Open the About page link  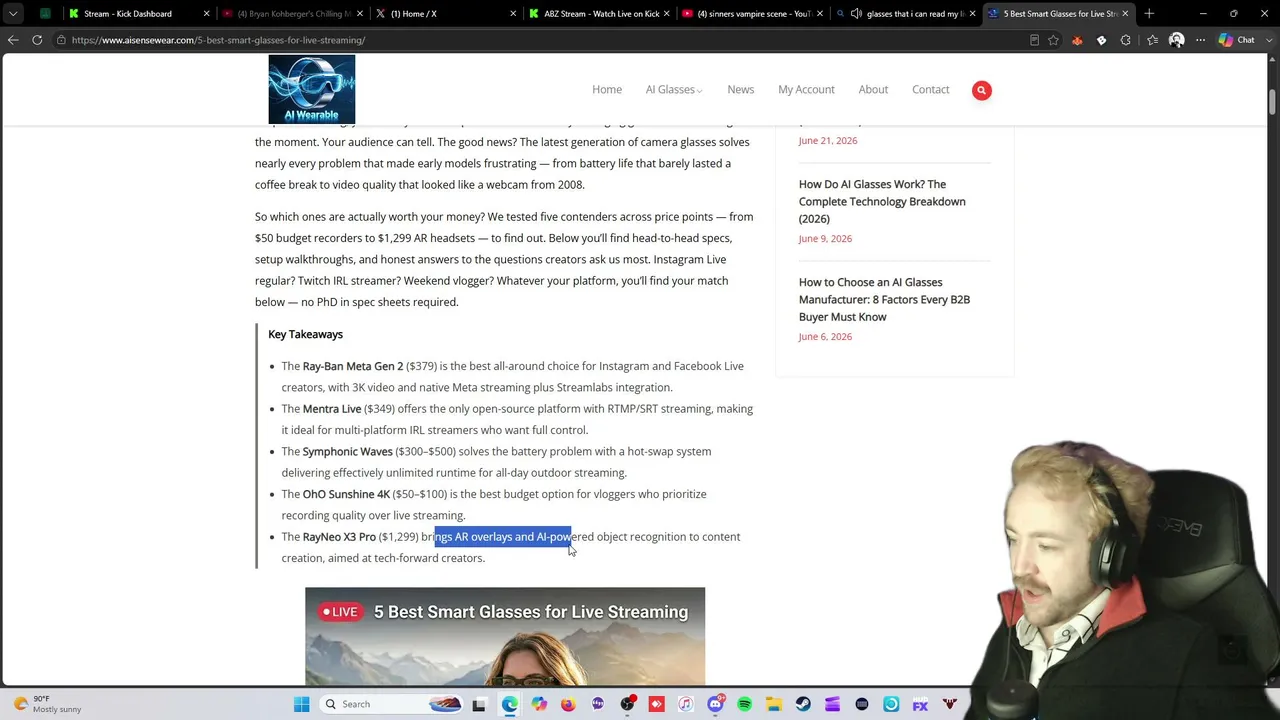coord(873,90)
